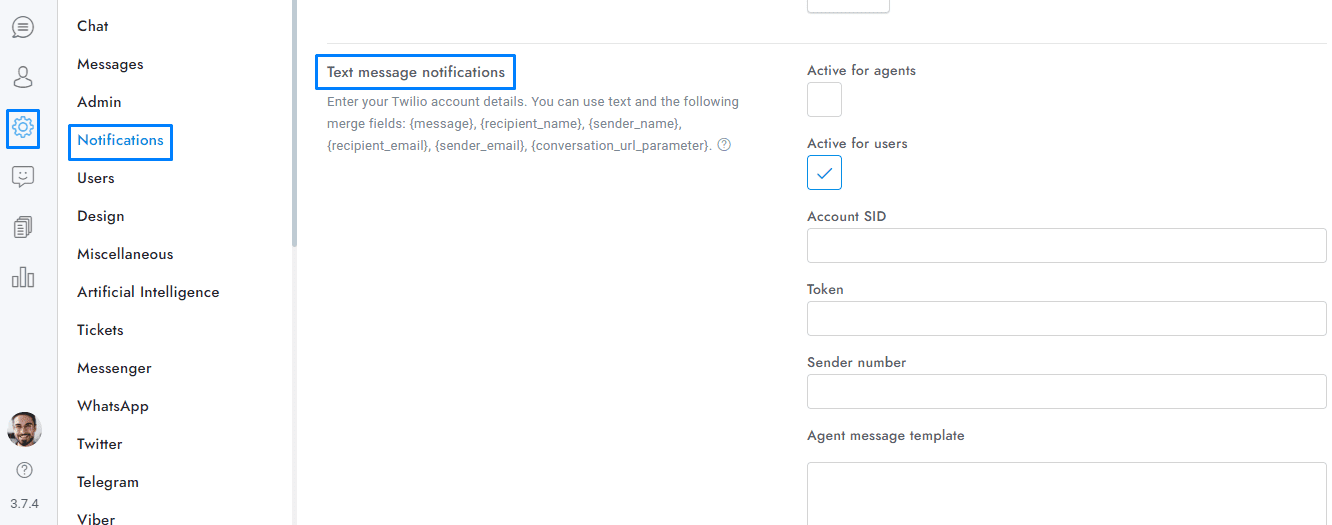Image resolution: width=1332 pixels, height=525 pixels.
Task: Open the reports bar chart icon
Action: coord(22,277)
